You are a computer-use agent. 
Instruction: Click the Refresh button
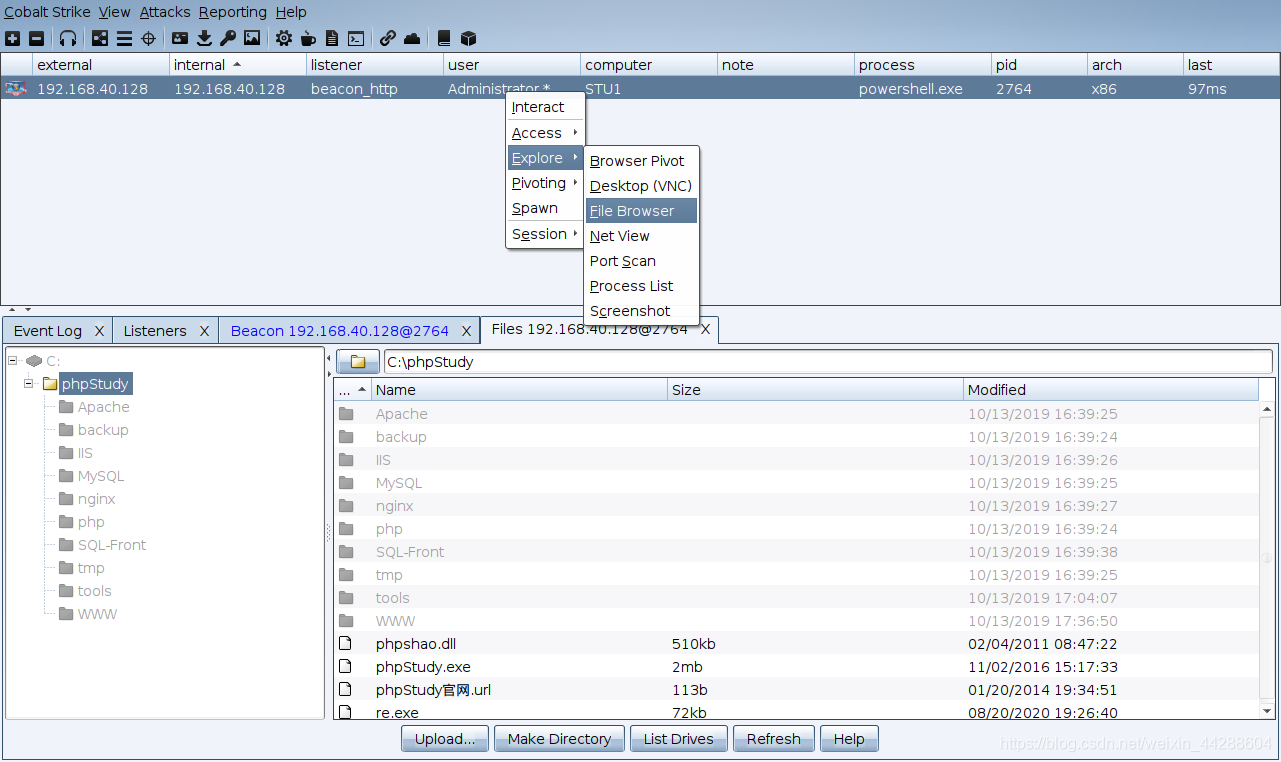(774, 739)
